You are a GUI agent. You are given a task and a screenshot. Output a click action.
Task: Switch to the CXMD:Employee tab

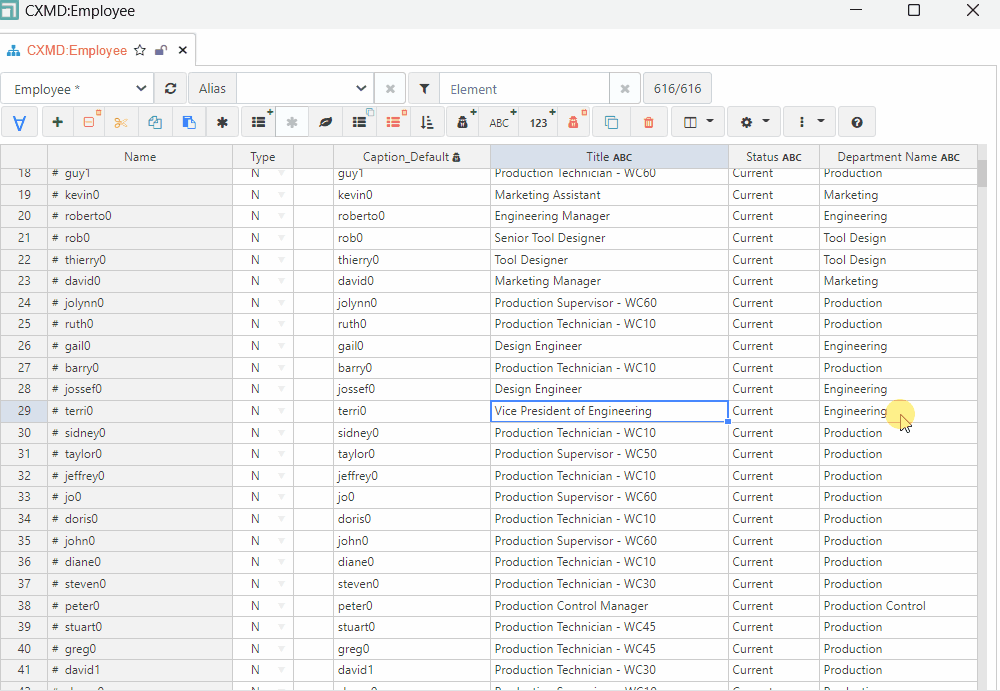[x=76, y=50]
